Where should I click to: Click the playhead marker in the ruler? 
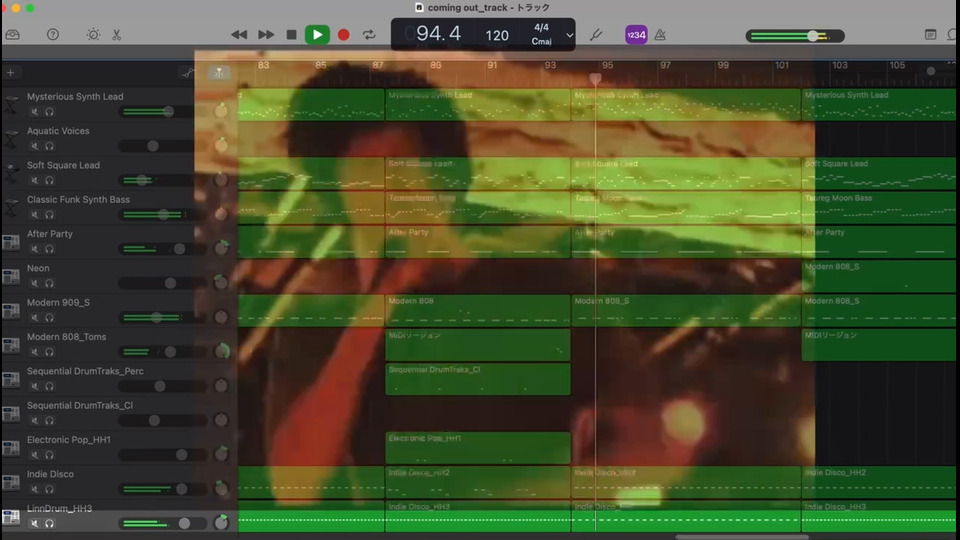(595, 78)
